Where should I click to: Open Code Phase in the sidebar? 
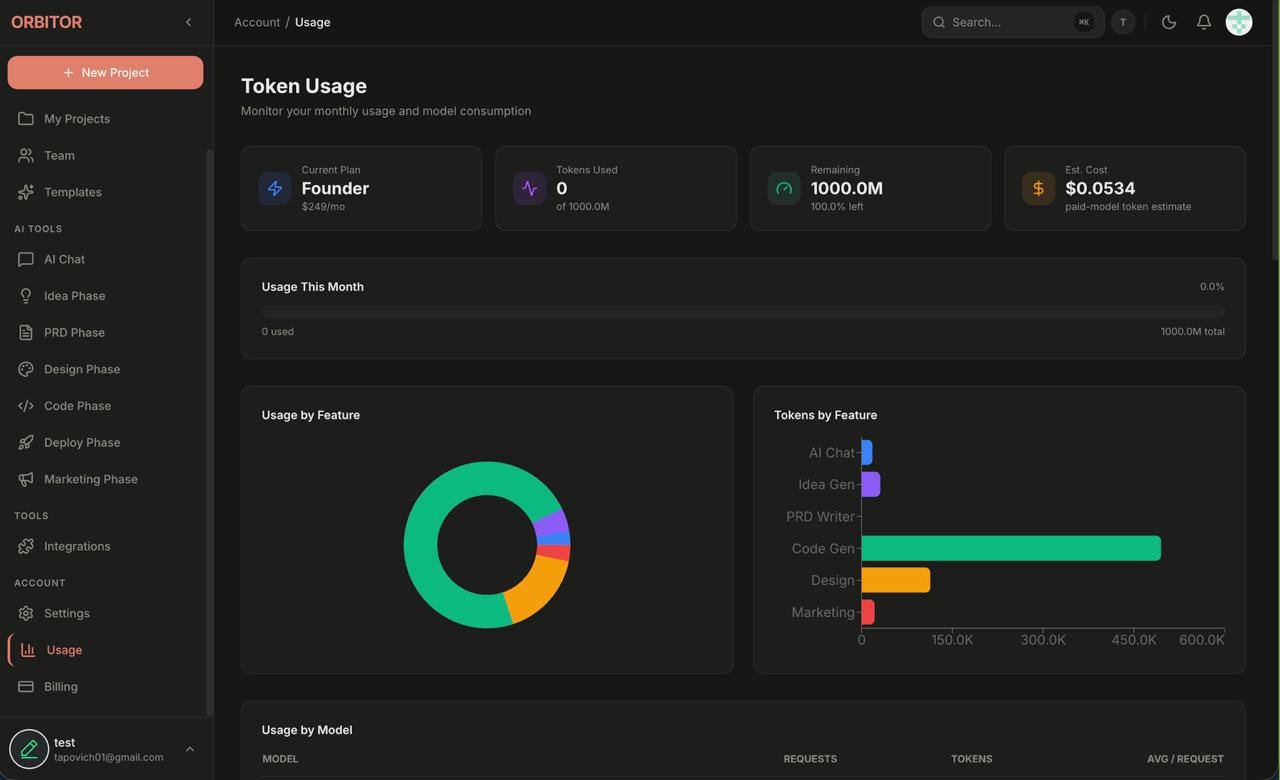(77, 406)
